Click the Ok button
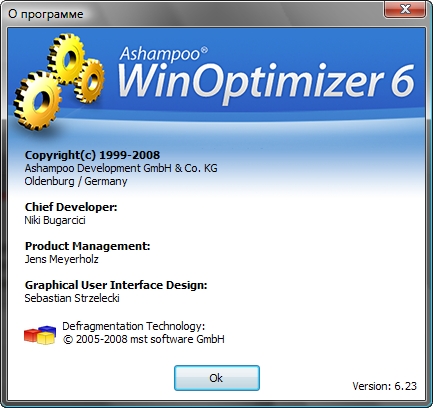The height and width of the screenshot is (408, 433). 217,378
